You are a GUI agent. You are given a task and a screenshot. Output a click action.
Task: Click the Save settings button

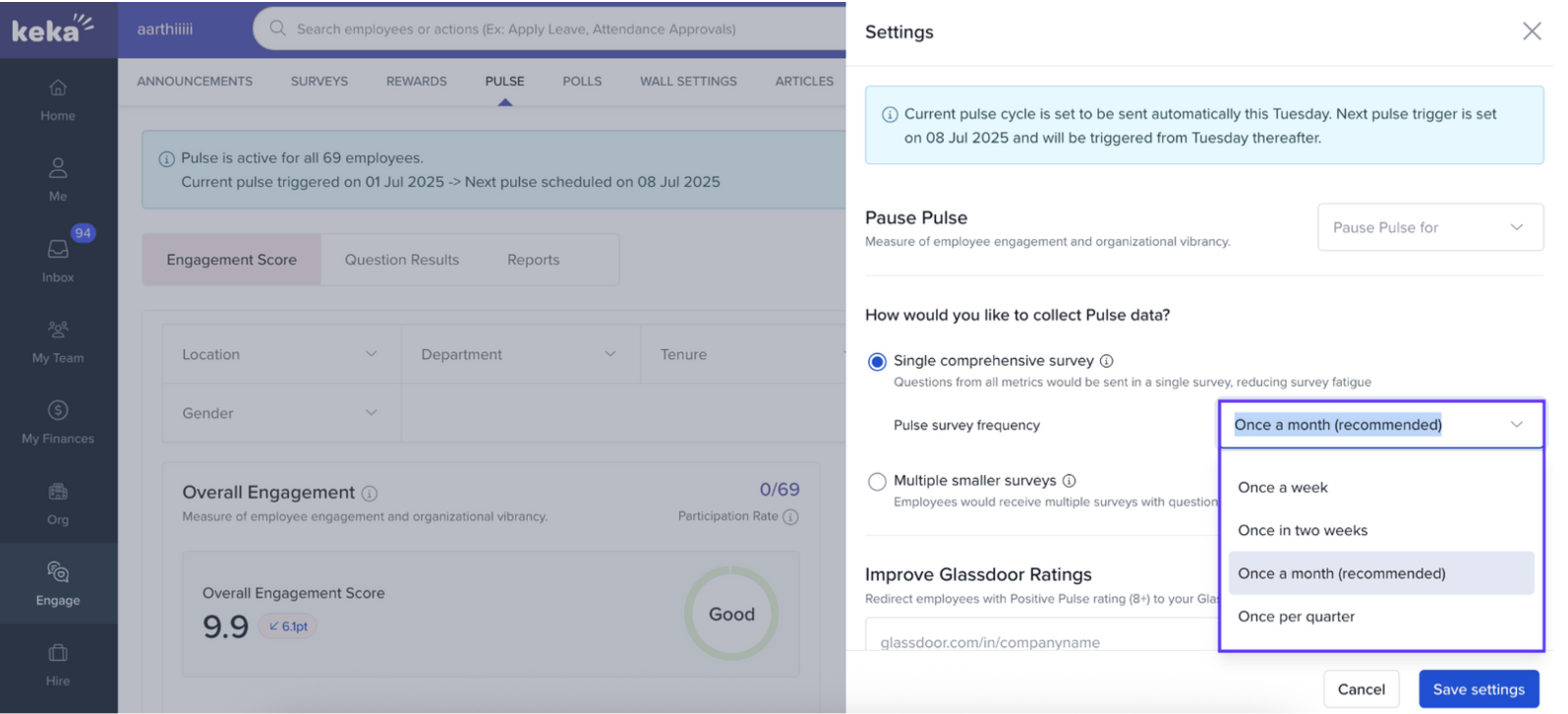pyautogui.click(x=1478, y=689)
